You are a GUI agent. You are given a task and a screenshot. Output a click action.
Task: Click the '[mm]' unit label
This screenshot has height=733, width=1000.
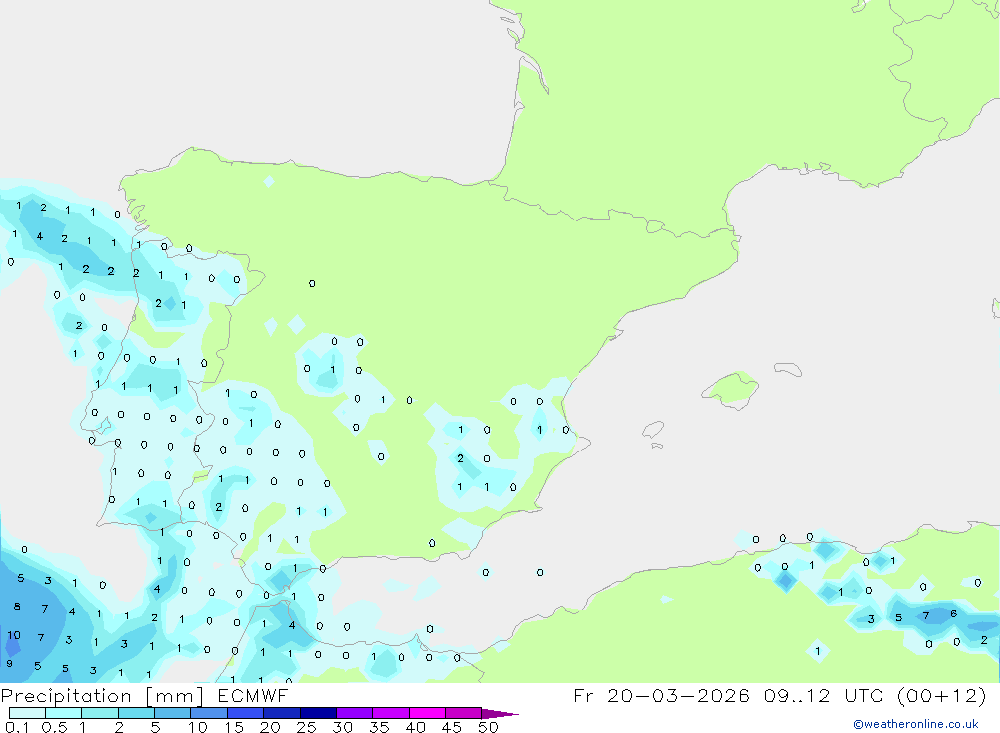174,696
